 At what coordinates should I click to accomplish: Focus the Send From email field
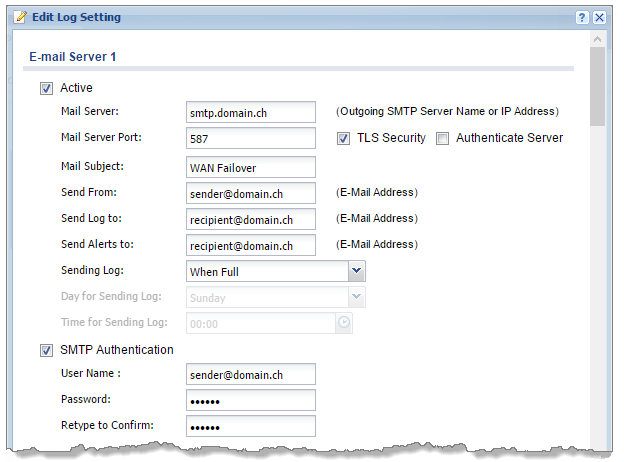tap(250, 193)
